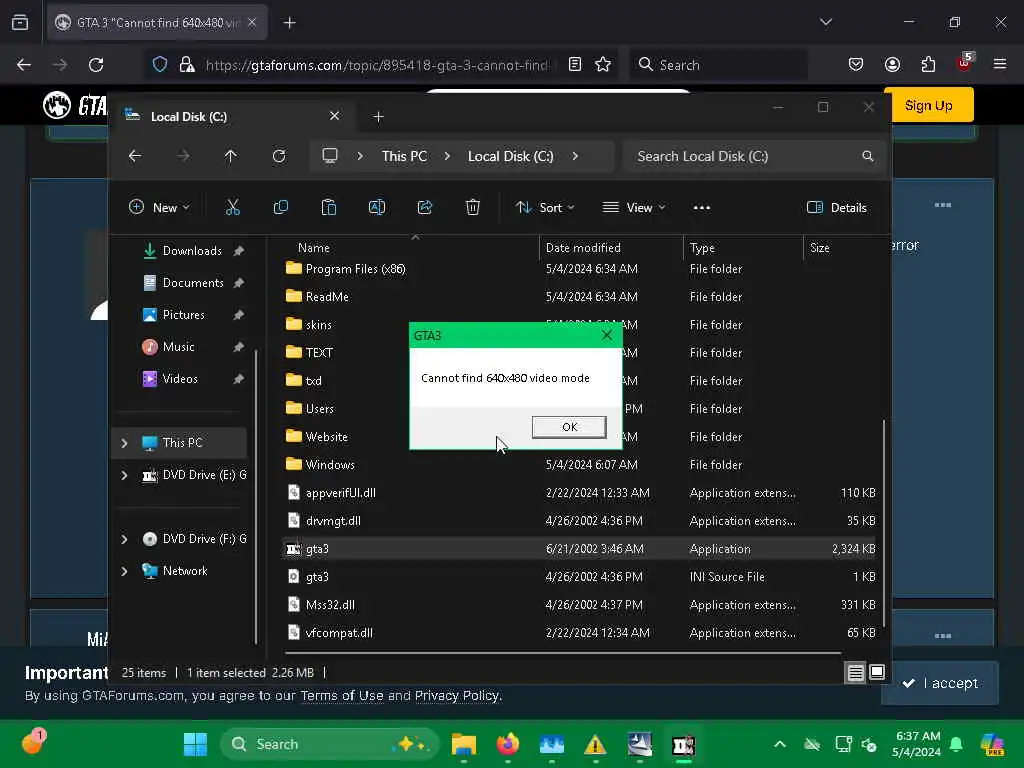Click Local Disk (C:) in address breadcrumb
1024x768 pixels.
tap(511, 156)
